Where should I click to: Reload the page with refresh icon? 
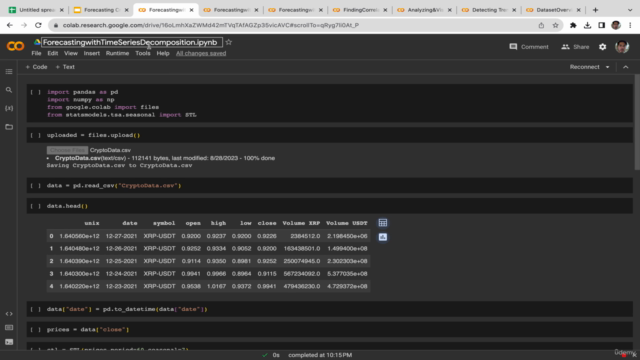(38, 25)
